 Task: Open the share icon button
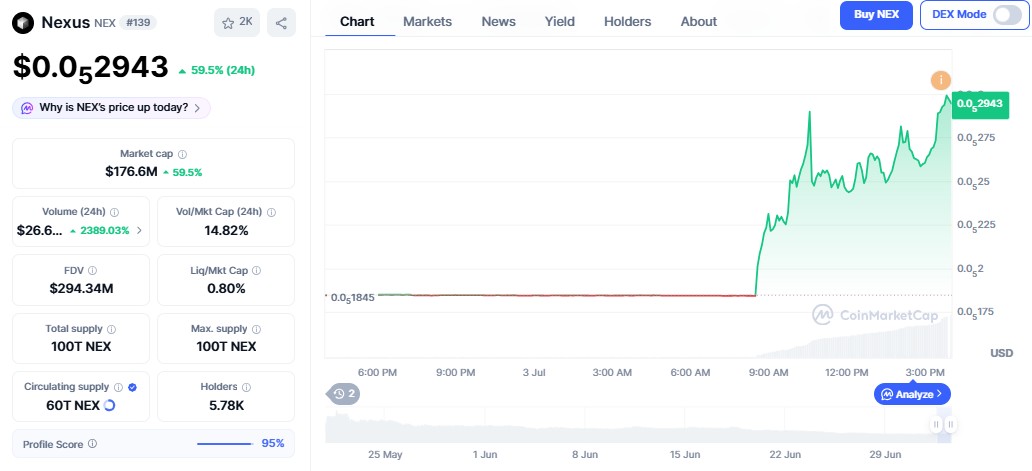tap(281, 22)
